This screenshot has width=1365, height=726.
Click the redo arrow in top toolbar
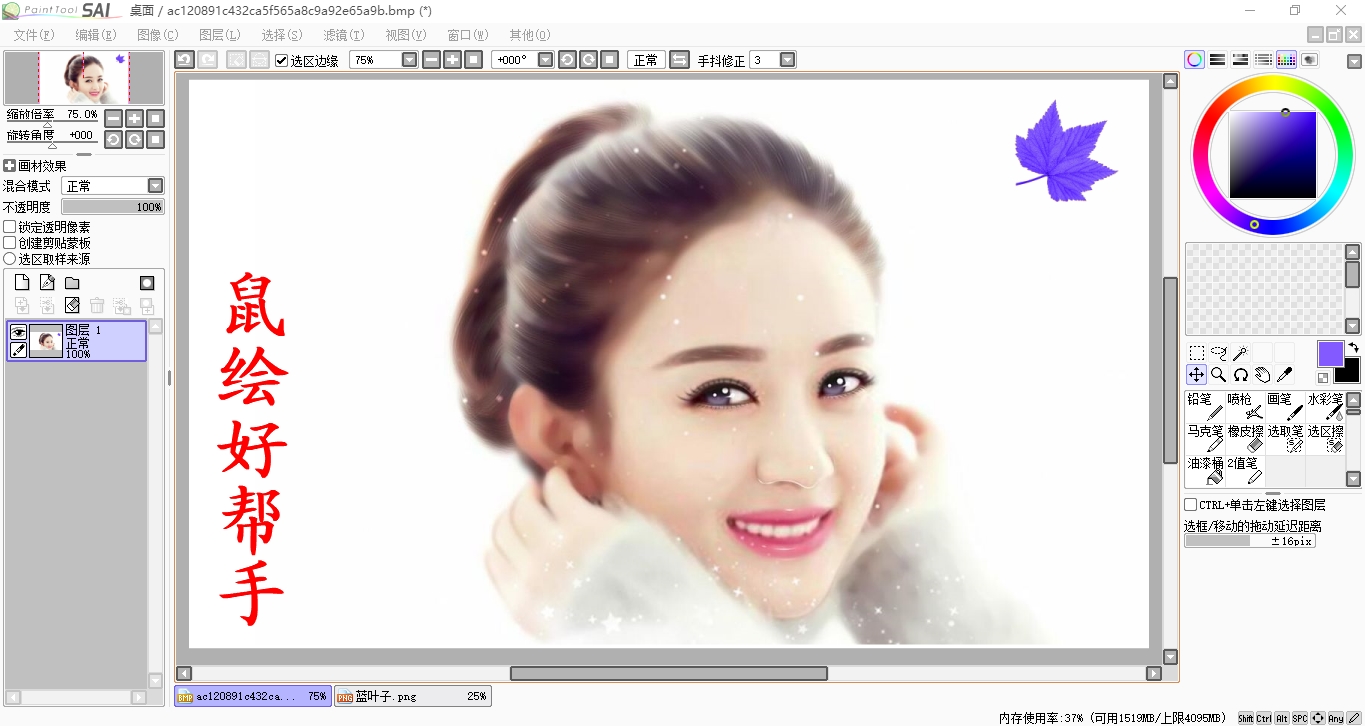coord(207,60)
